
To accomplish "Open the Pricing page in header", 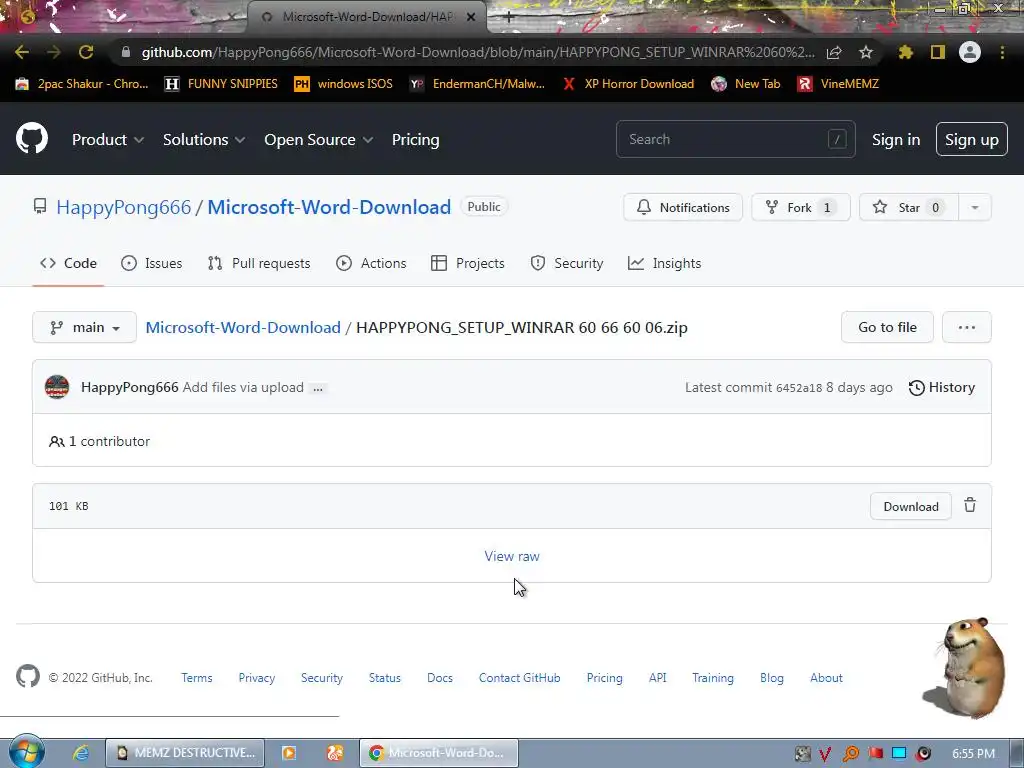I will click(415, 140).
